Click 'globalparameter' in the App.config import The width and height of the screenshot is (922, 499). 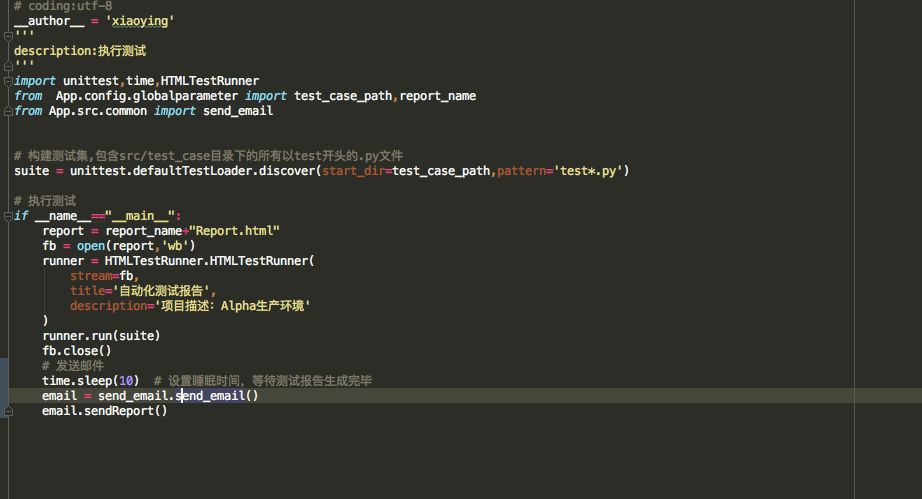point(185,96)
